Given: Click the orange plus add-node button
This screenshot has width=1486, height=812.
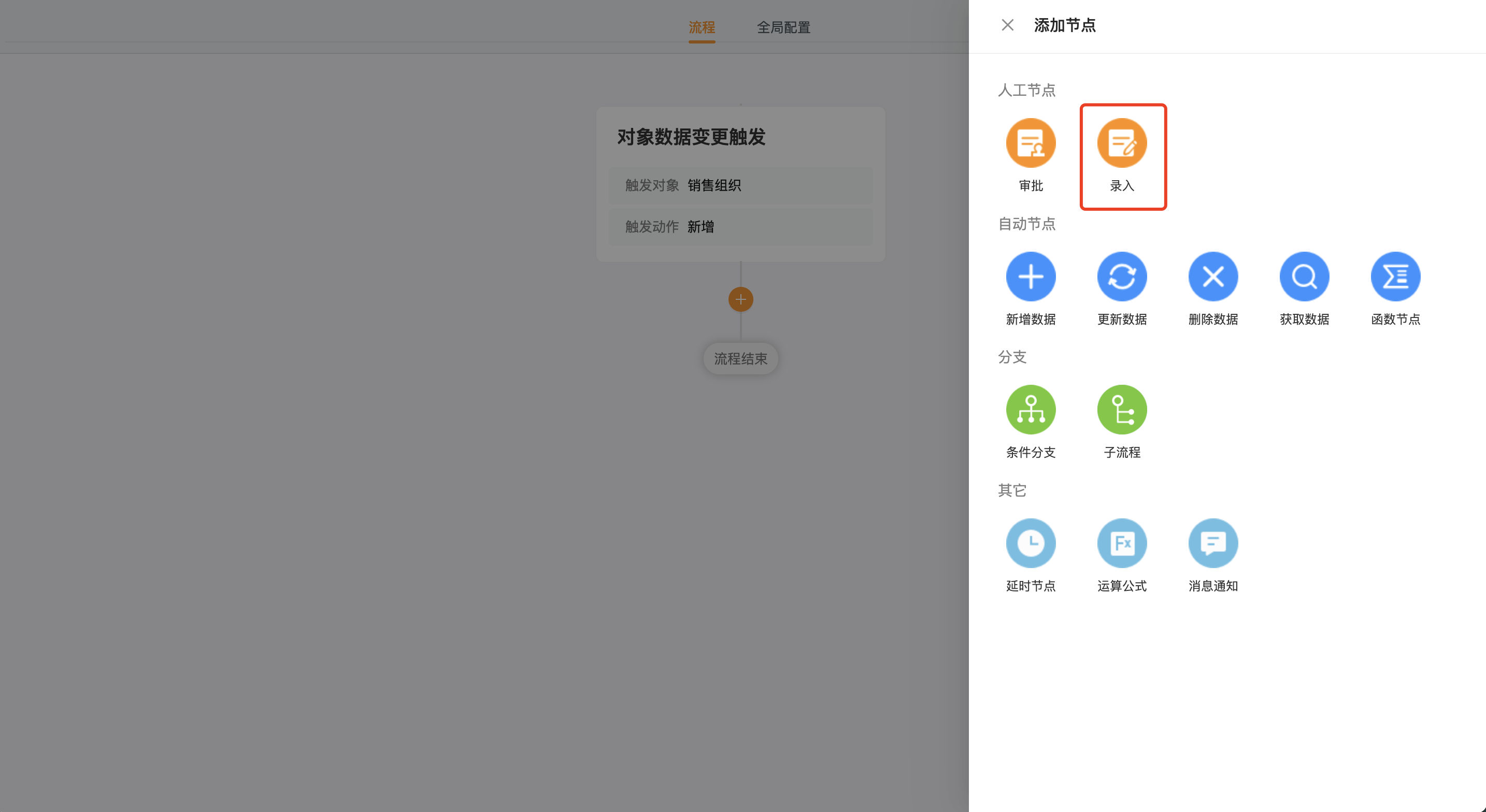Looking at the screenshot, I should [740, 299].
